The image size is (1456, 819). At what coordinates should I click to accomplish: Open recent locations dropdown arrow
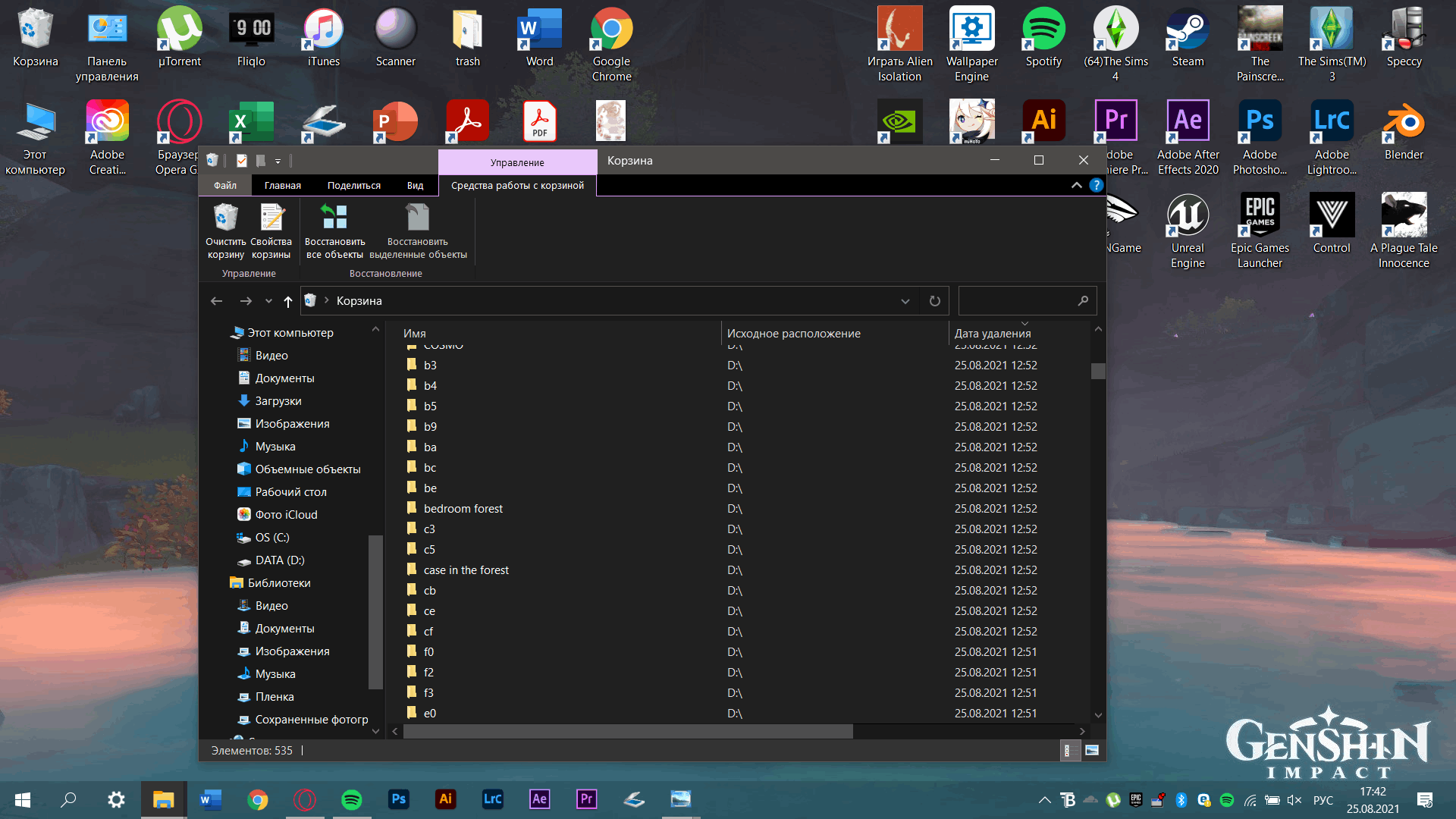tap(268, 301)
